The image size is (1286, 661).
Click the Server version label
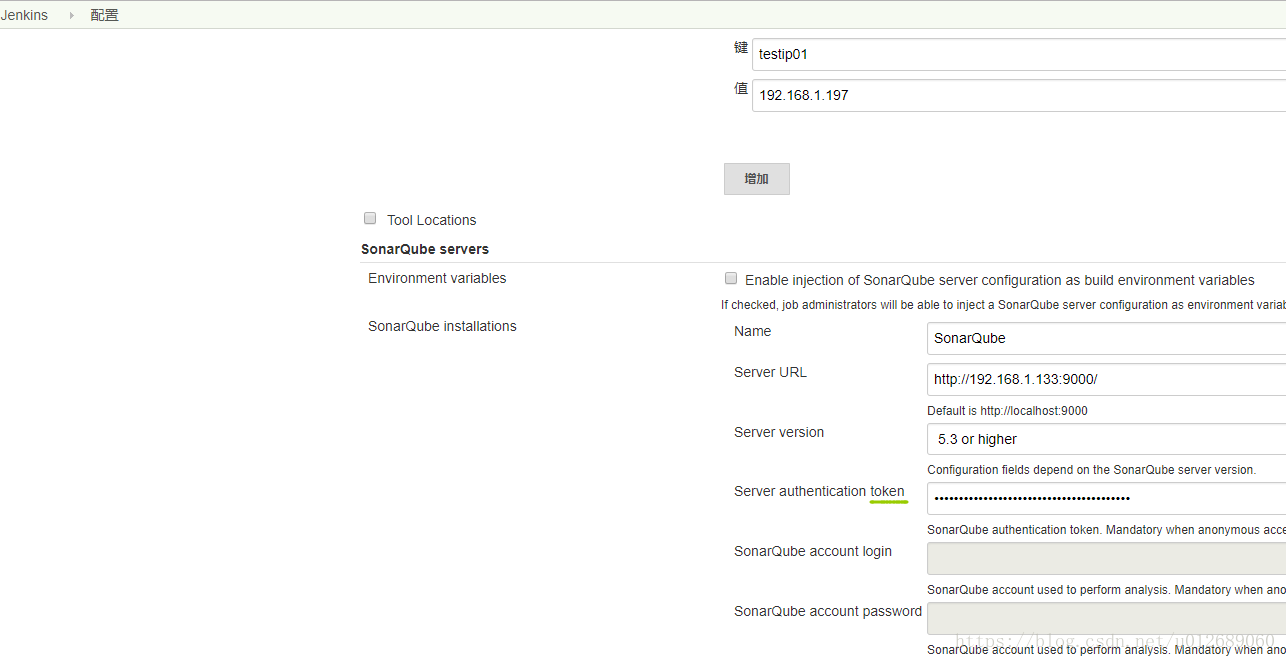pos(779,432)
